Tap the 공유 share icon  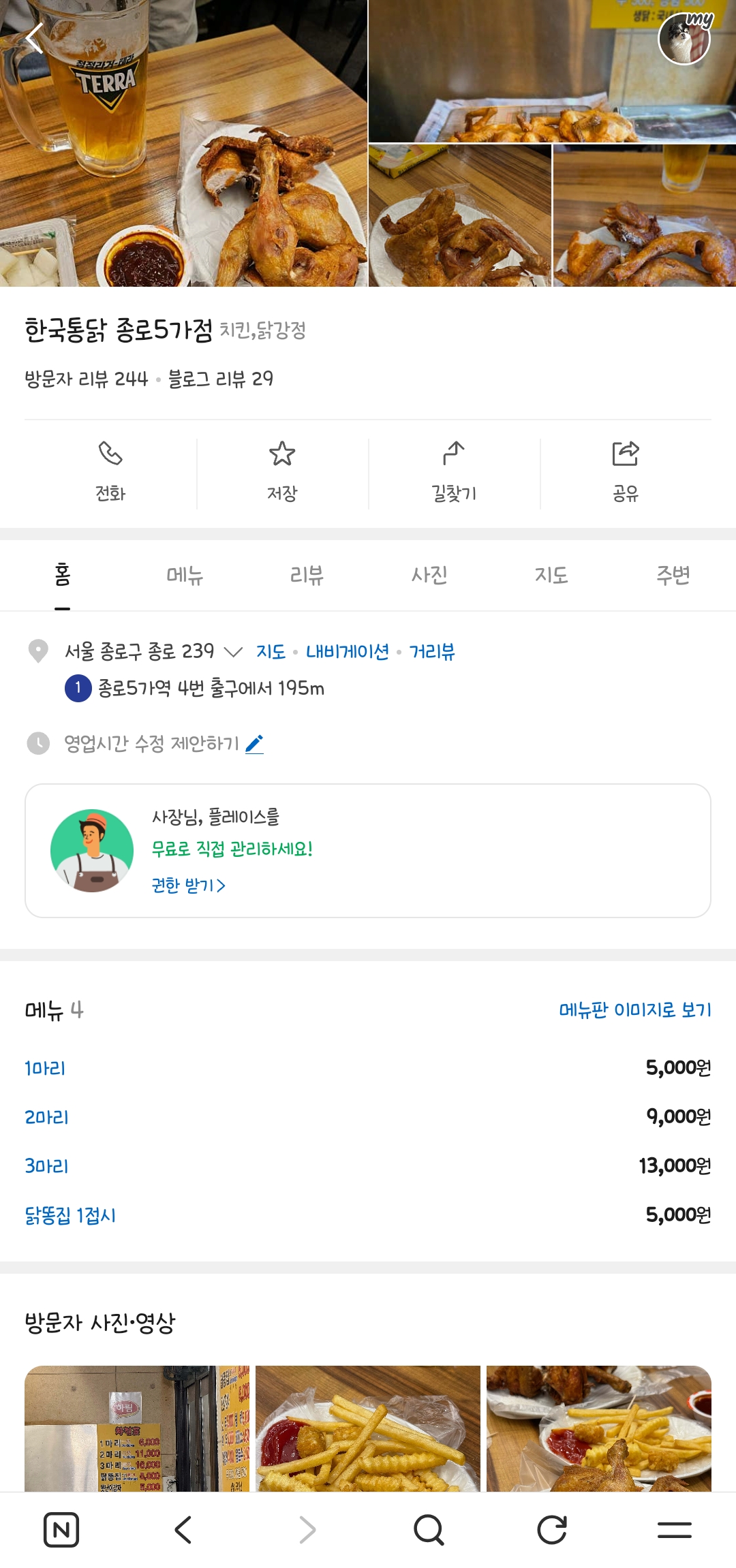[626, 454]
